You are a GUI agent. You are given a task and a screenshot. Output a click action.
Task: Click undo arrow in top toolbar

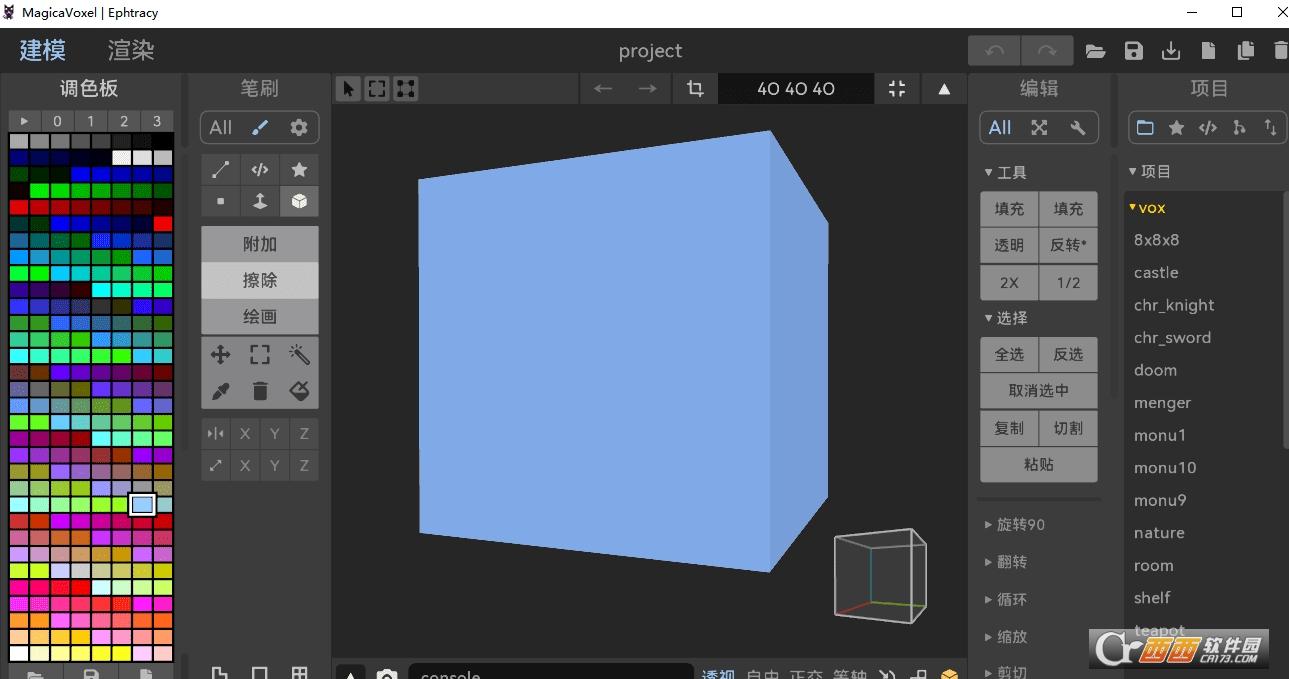[x=995, y=51]
